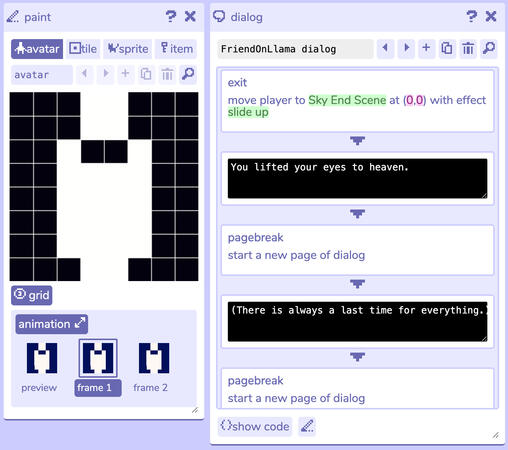Viewport: 508px width, 450px height.
Task: Close the dialog panel
Action: coord(491,16)
